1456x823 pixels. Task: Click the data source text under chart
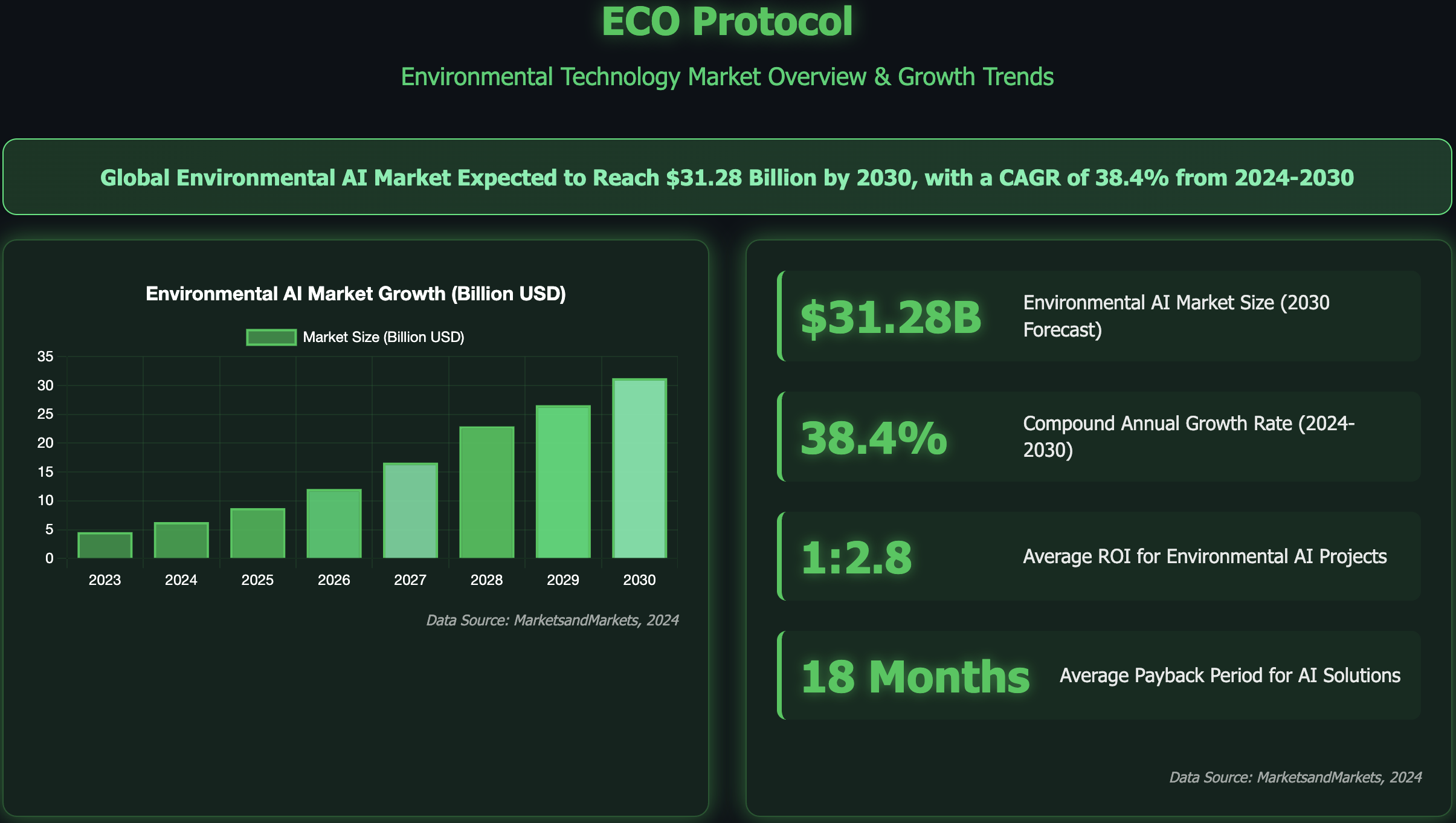[x=552, y=620]
